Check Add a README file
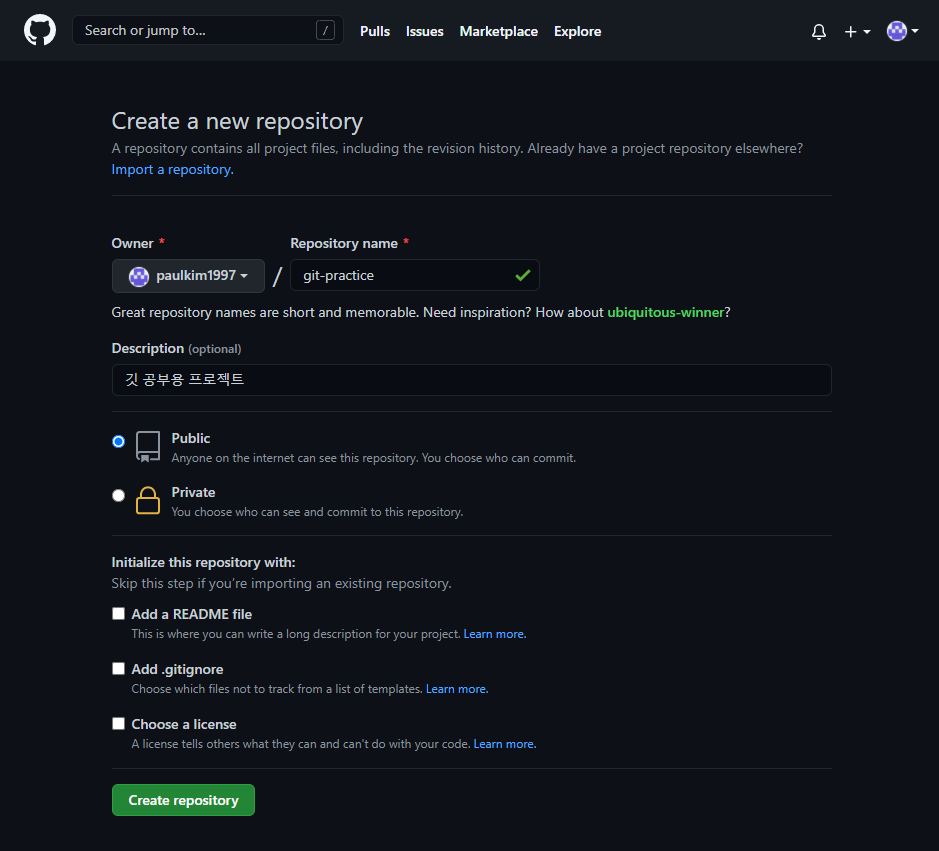Viewport: 939px width, 851px height. 119,613
